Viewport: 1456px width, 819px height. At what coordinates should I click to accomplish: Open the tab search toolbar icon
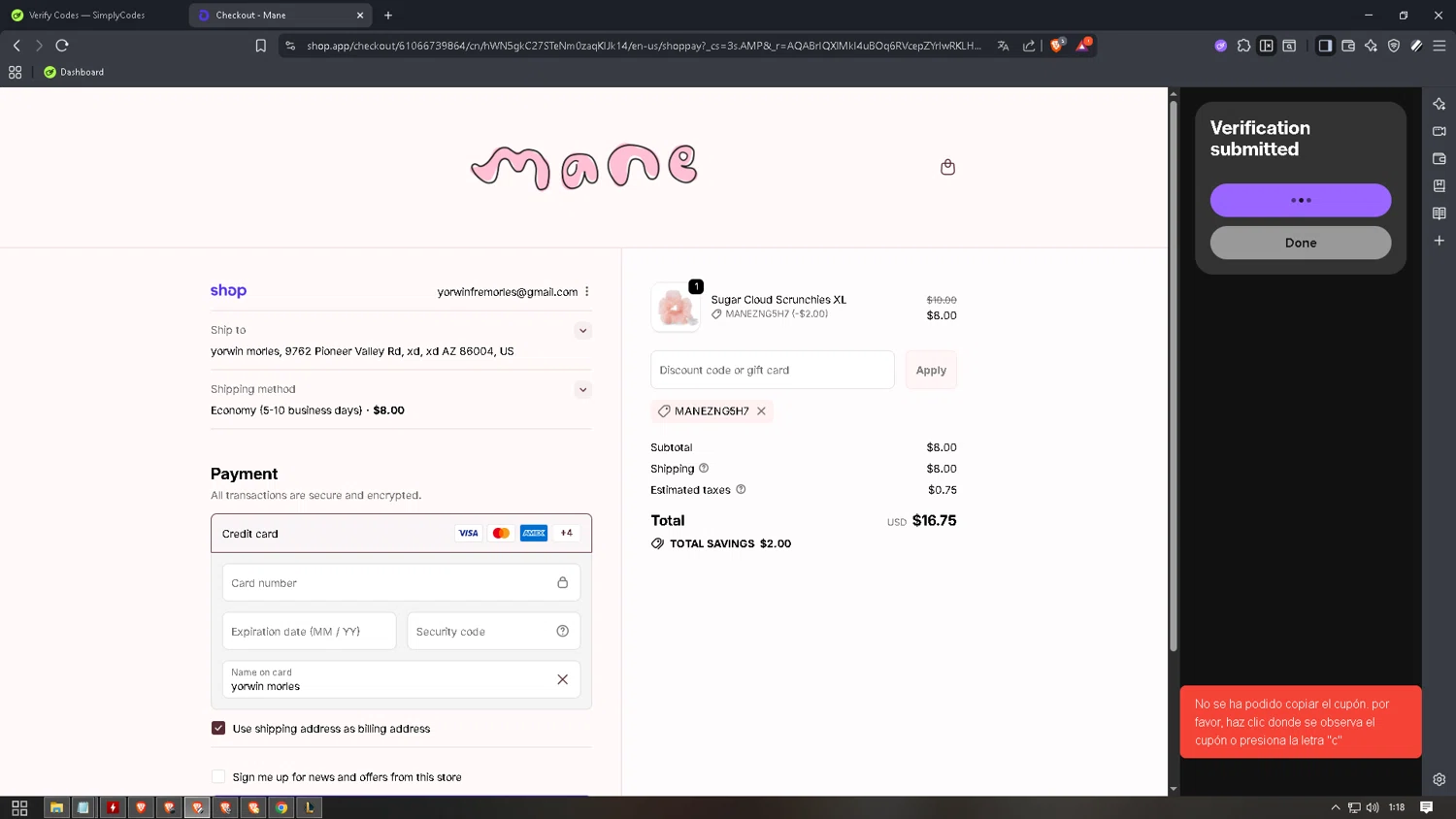coord(1289,46)
